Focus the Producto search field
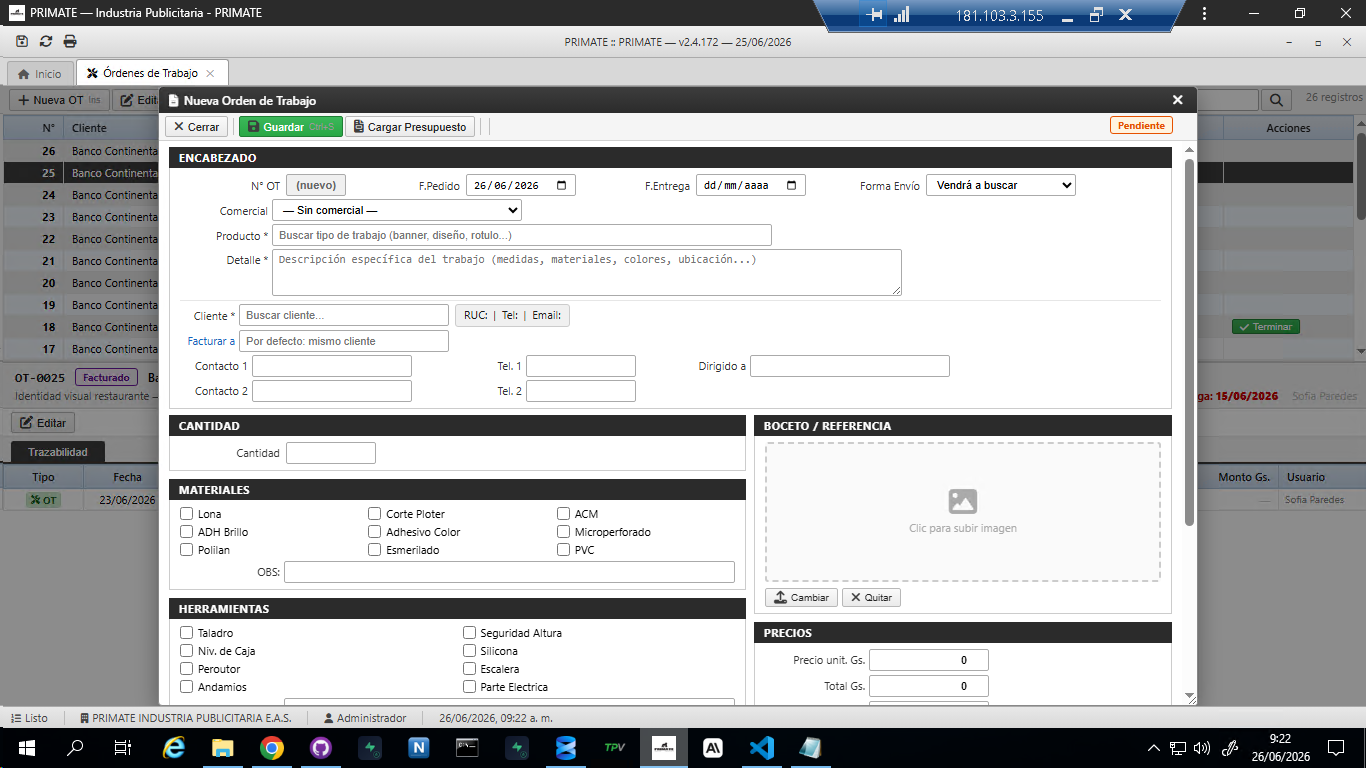The image size is (1366, 768). [x=522, y=235]
